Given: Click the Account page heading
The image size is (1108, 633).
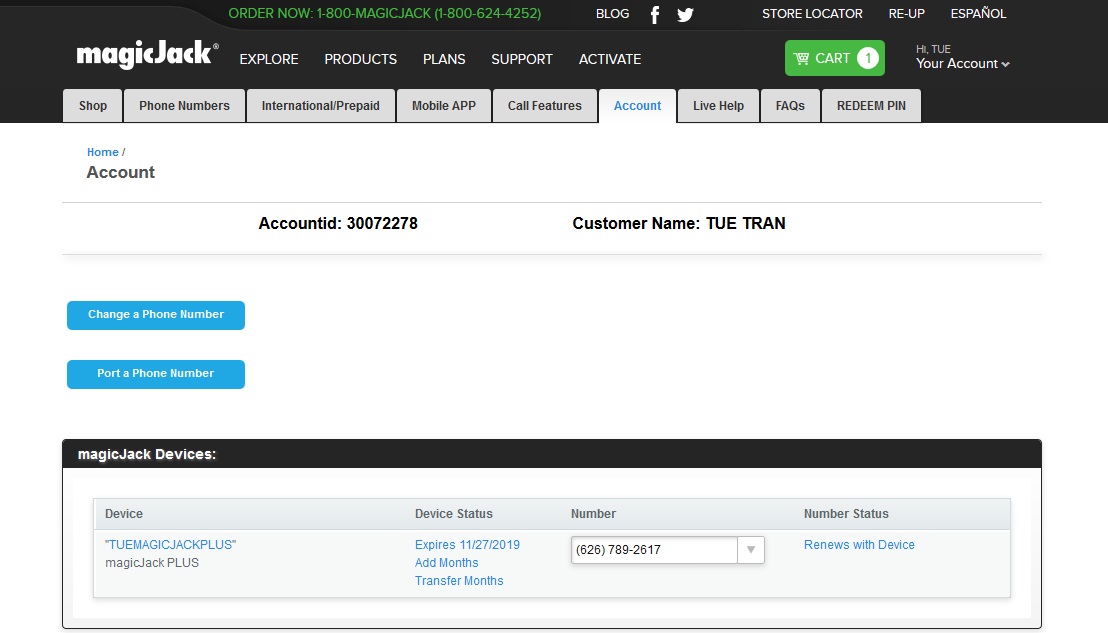Looking at the screenshot, I should click(x=121, y=172).
